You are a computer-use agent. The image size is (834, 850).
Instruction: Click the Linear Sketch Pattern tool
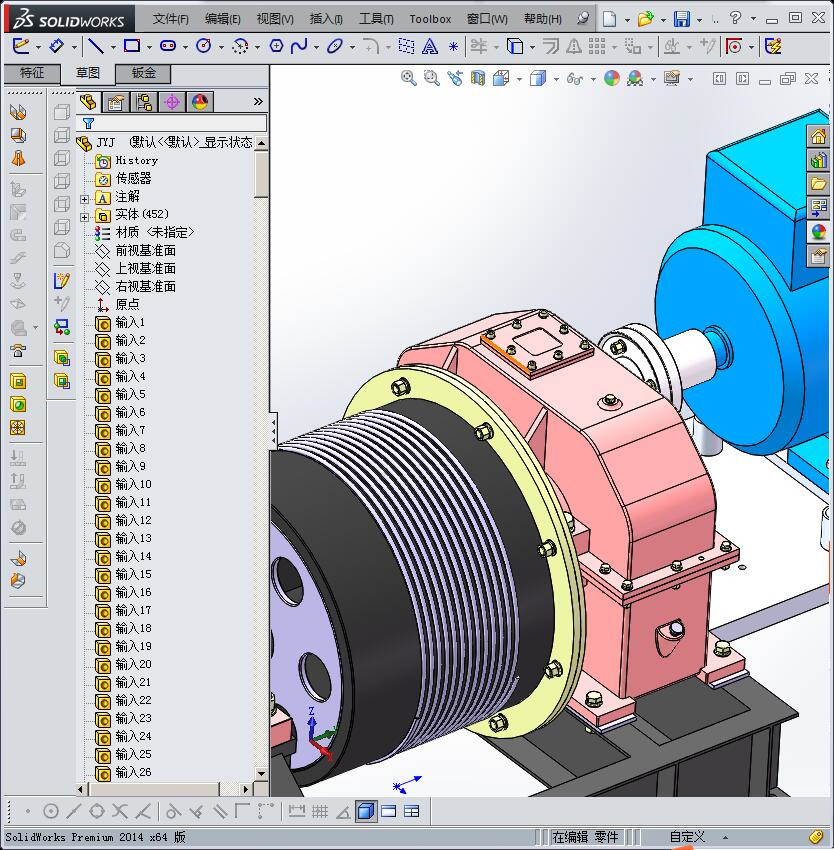(596, 46)
